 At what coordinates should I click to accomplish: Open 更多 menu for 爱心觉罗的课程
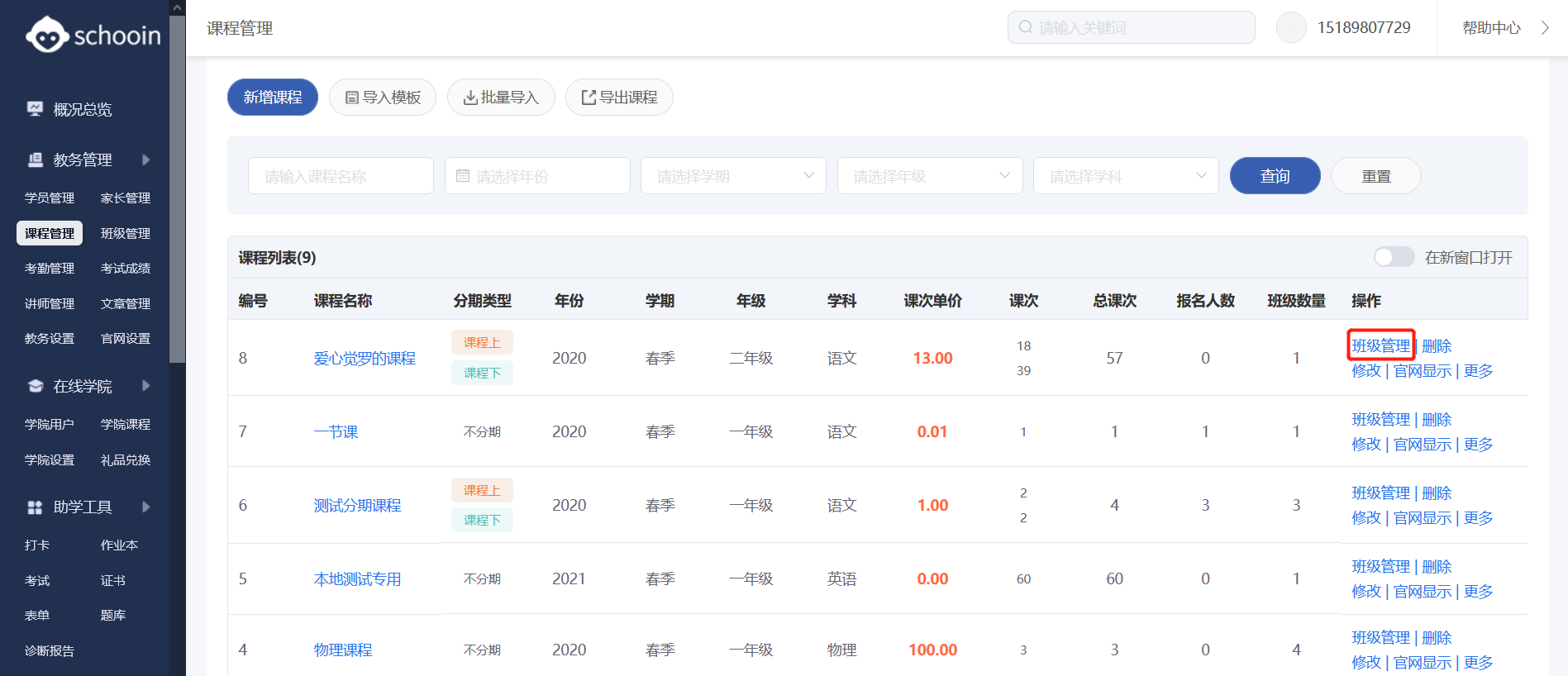tap(1478, 371)
